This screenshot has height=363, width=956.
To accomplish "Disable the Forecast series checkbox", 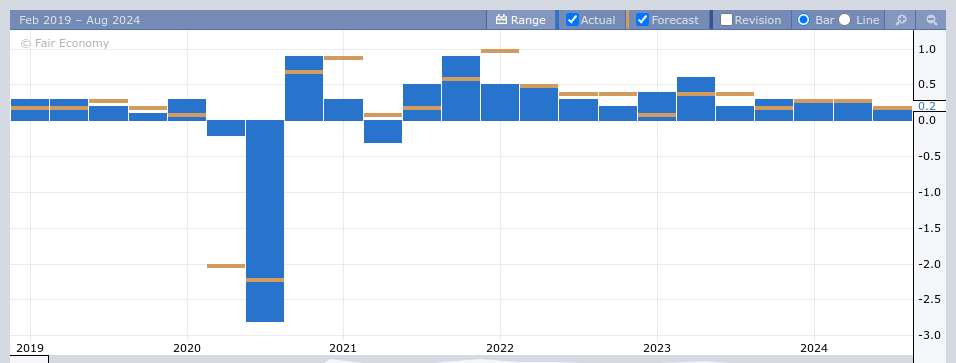I will click(x=642, y=20).
